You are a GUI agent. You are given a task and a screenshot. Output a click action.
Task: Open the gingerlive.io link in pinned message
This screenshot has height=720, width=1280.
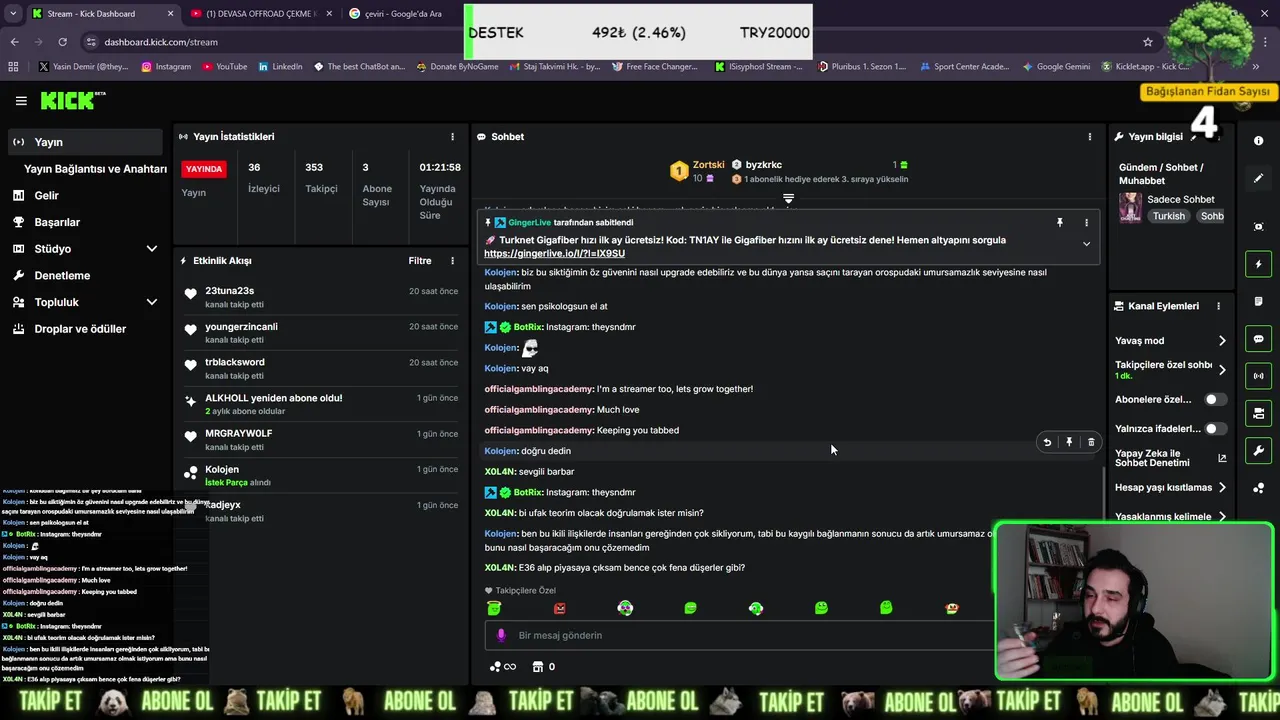click(x=554, y=254)
